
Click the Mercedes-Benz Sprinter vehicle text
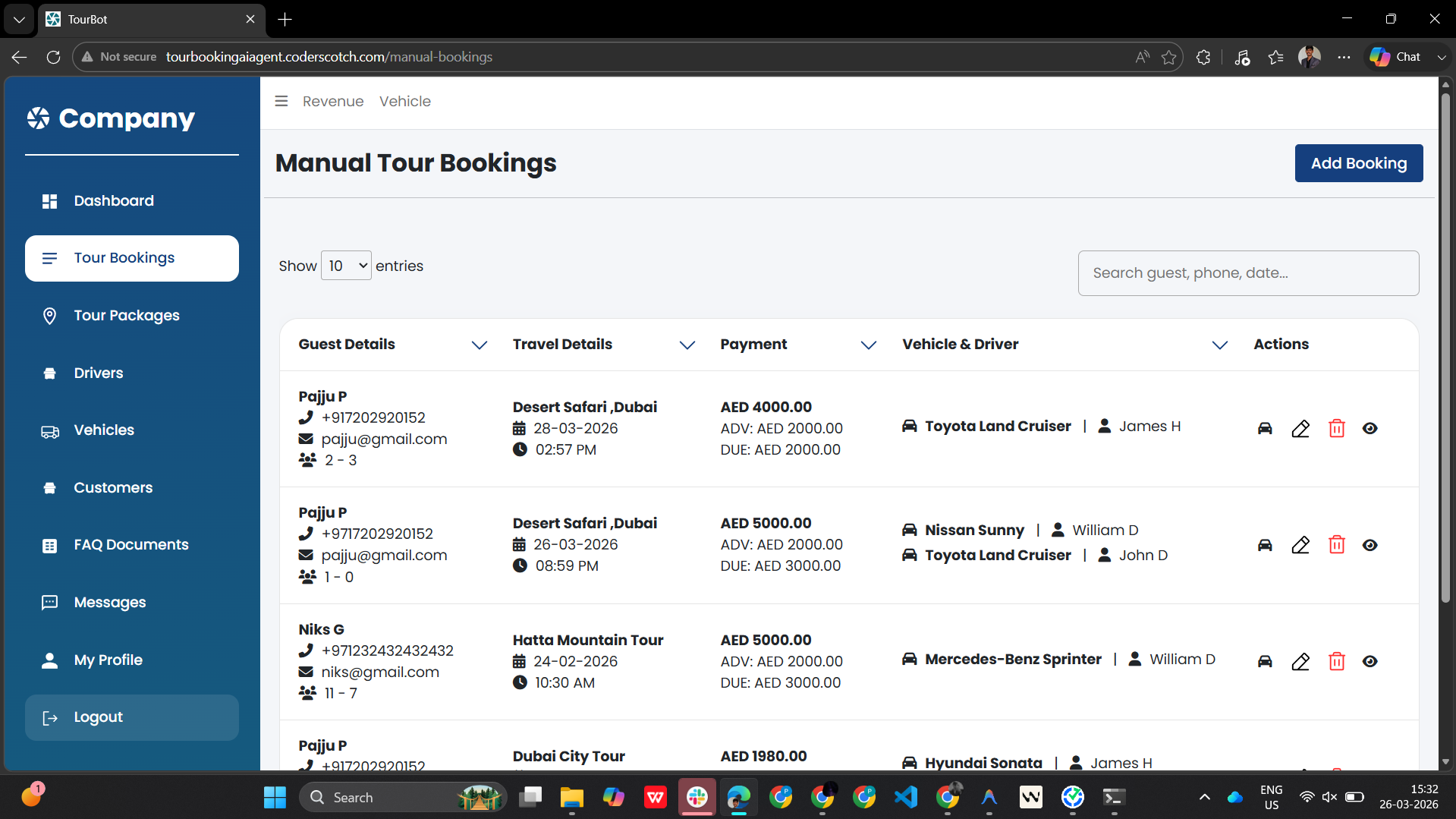[1013, 659]
